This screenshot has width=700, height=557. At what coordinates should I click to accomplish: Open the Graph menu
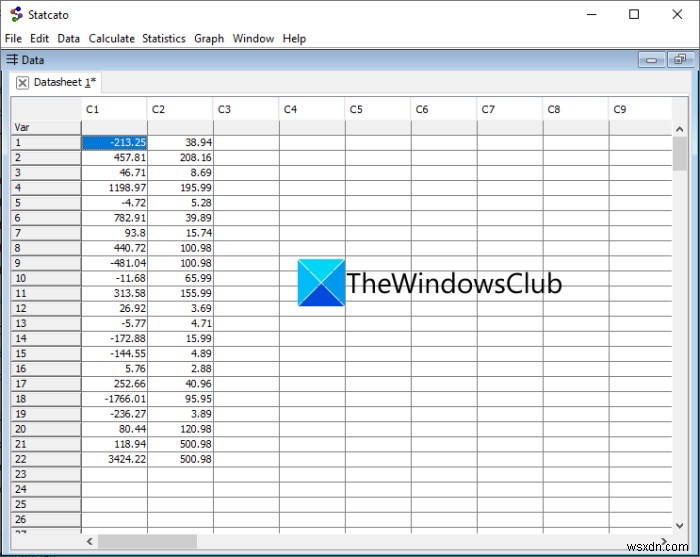[x=209, y=38]
